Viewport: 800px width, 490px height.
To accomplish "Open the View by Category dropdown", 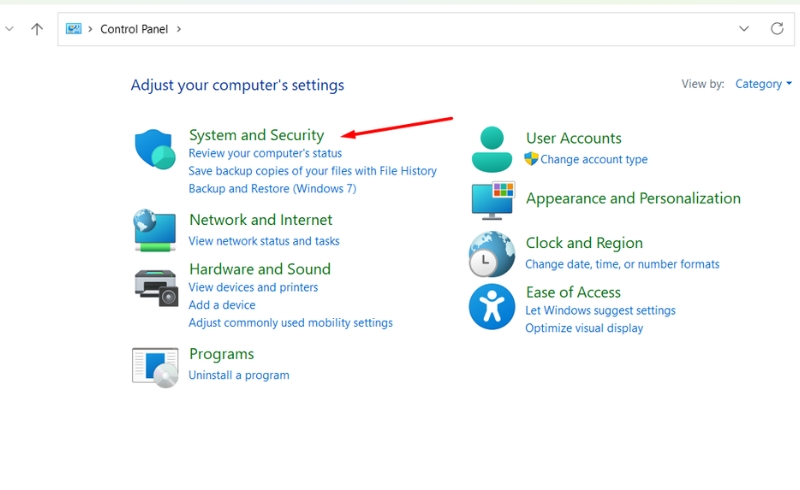I will pyautogui.click(x=763, y=84).
